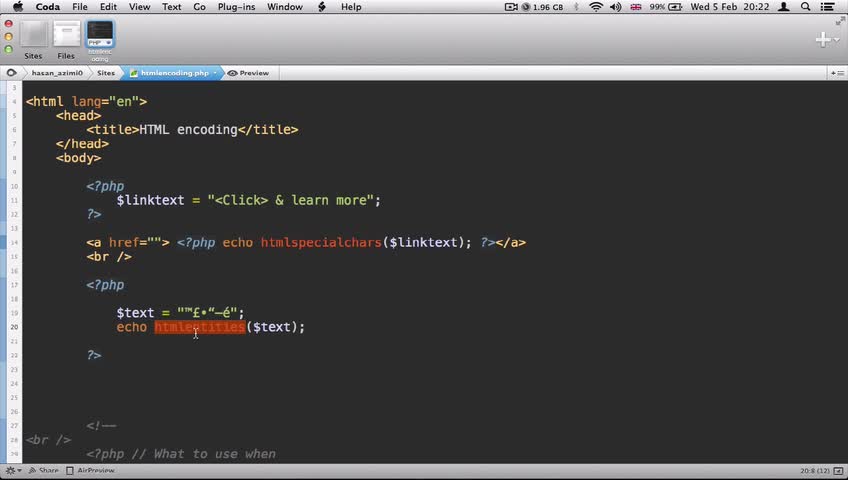Viewport: 848px width, 480px height.
Task: Open the Window menu
Action: click(285, 7)
